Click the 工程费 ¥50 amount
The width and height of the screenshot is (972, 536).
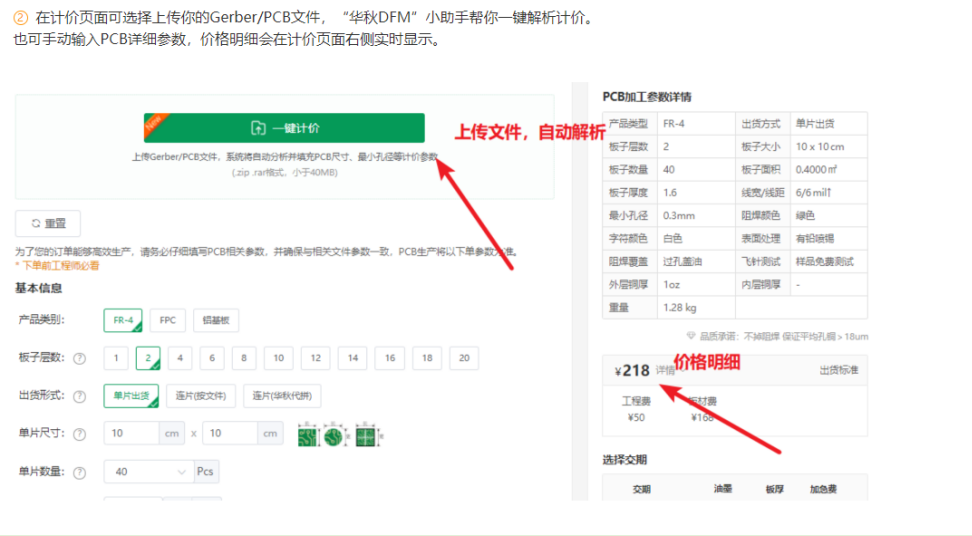[x=636, y=417]
